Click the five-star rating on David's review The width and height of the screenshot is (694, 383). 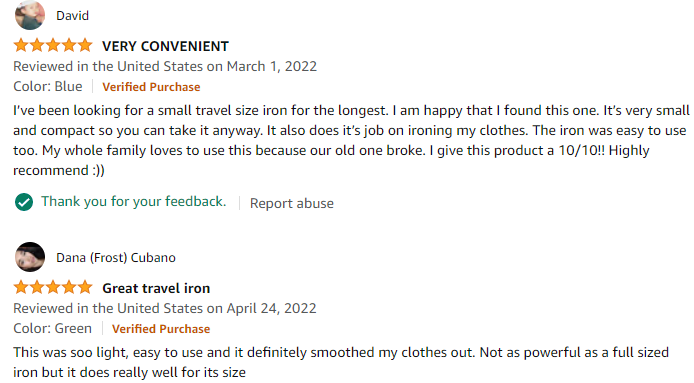[x=53, y=45]
